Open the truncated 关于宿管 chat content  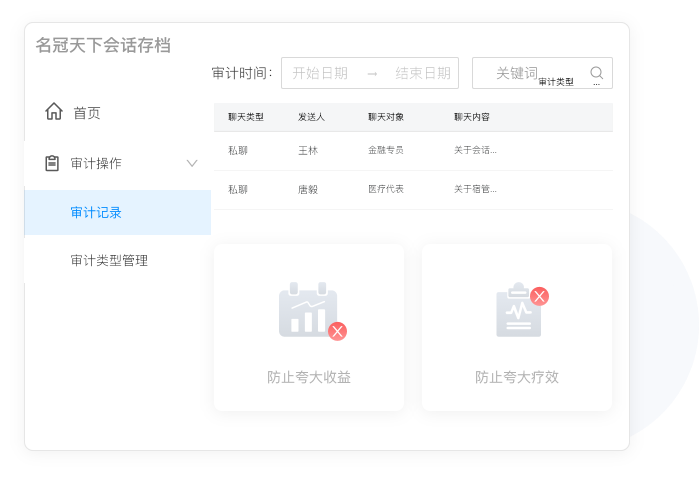pyautogui.click(x=475, y=189)
